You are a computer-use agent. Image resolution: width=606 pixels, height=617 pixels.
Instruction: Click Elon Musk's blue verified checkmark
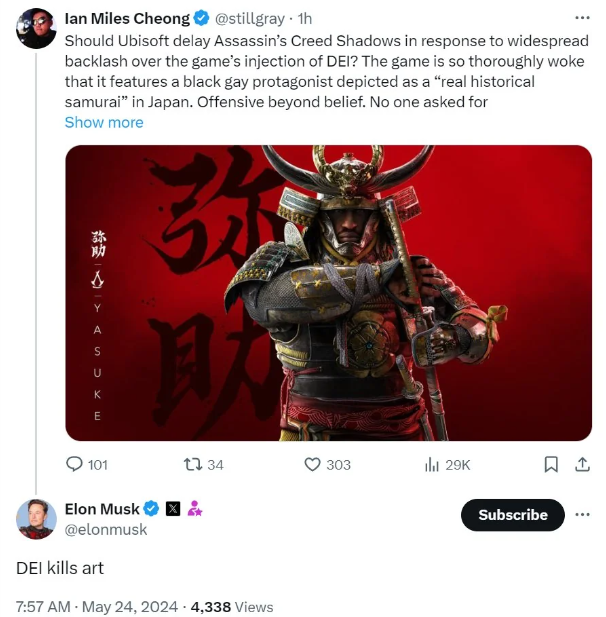click(x=151, y=509)
